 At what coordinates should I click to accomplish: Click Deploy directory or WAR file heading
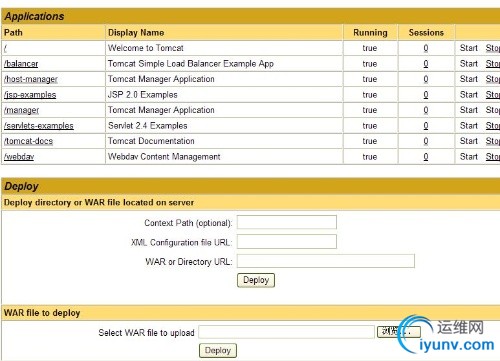[99, 203]
